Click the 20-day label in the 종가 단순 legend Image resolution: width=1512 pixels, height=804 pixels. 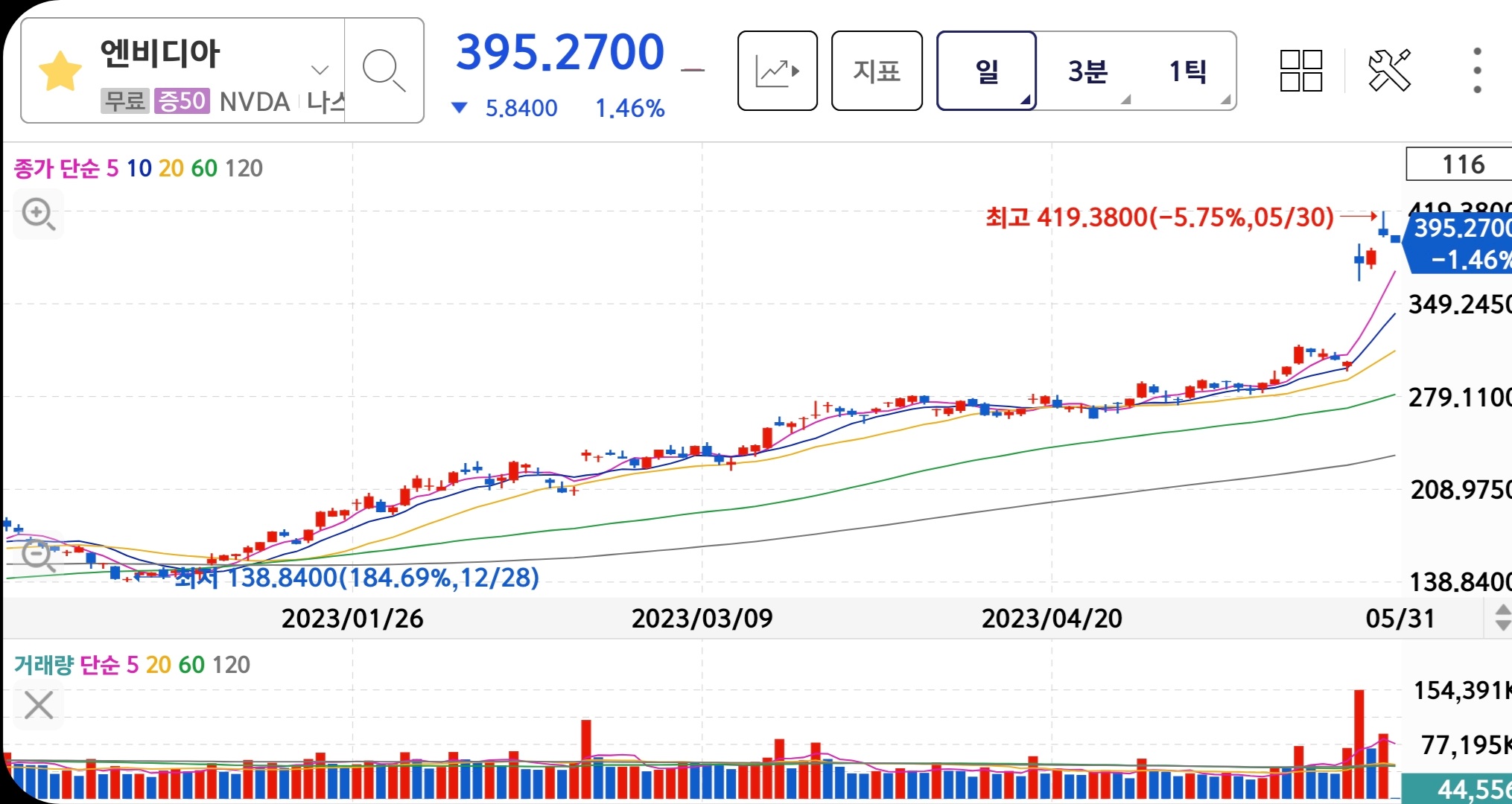(171, 168)
